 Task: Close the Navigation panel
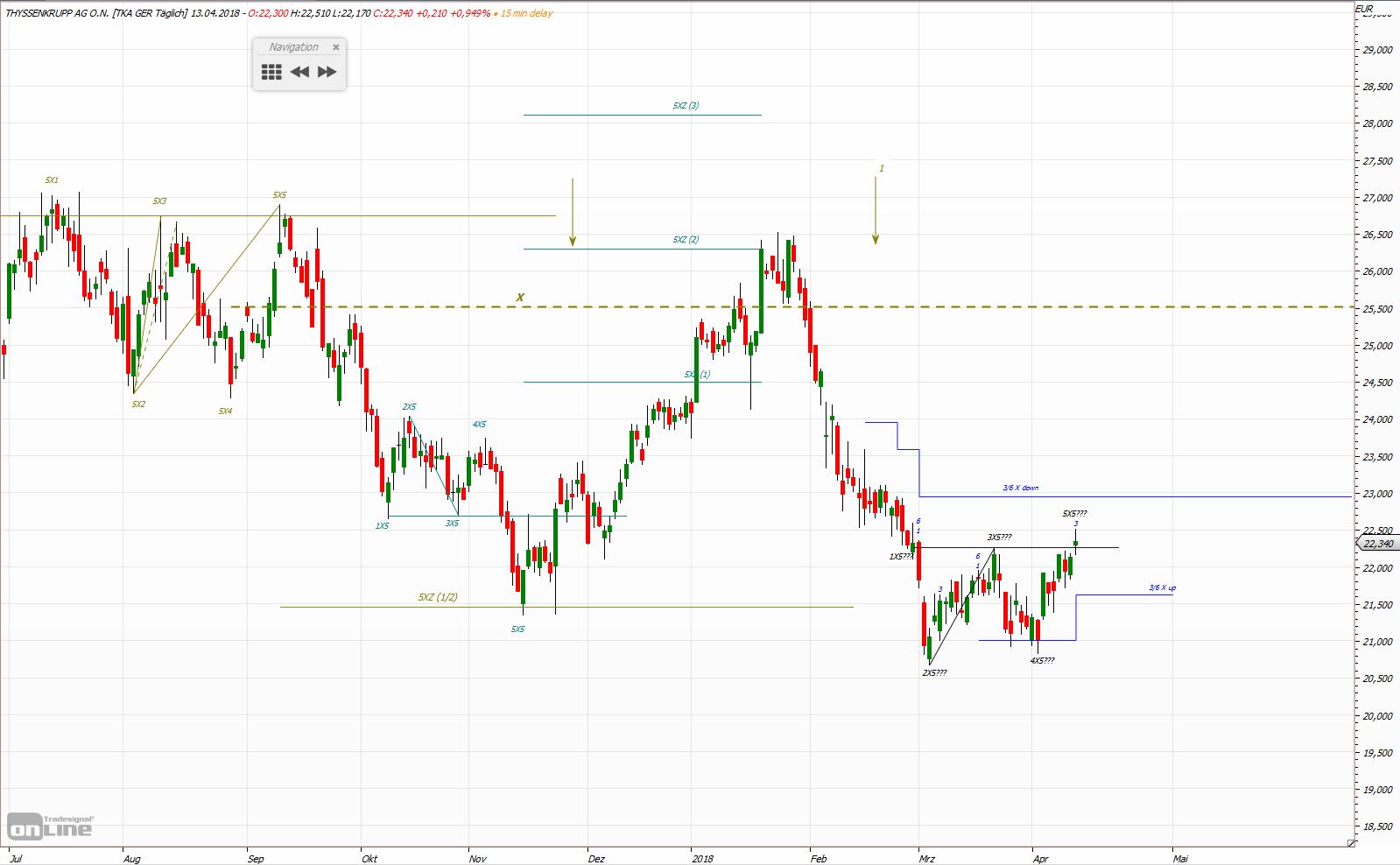click(335, 47)
